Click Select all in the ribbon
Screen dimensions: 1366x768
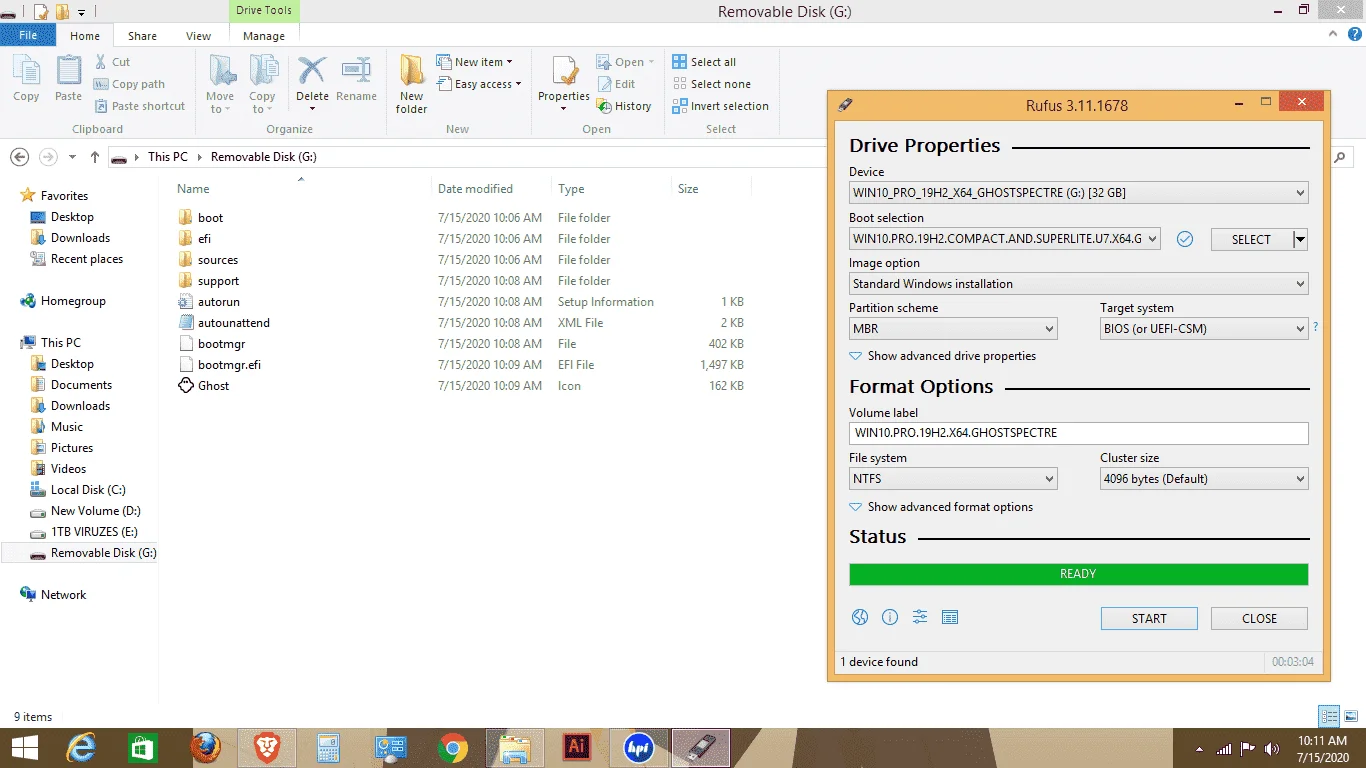704,62
